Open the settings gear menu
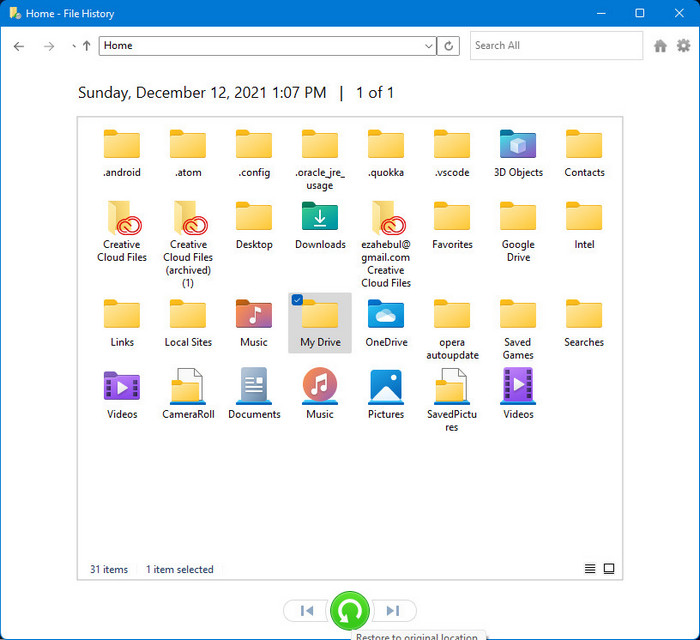The image size is (700, 640). [683, 46]
